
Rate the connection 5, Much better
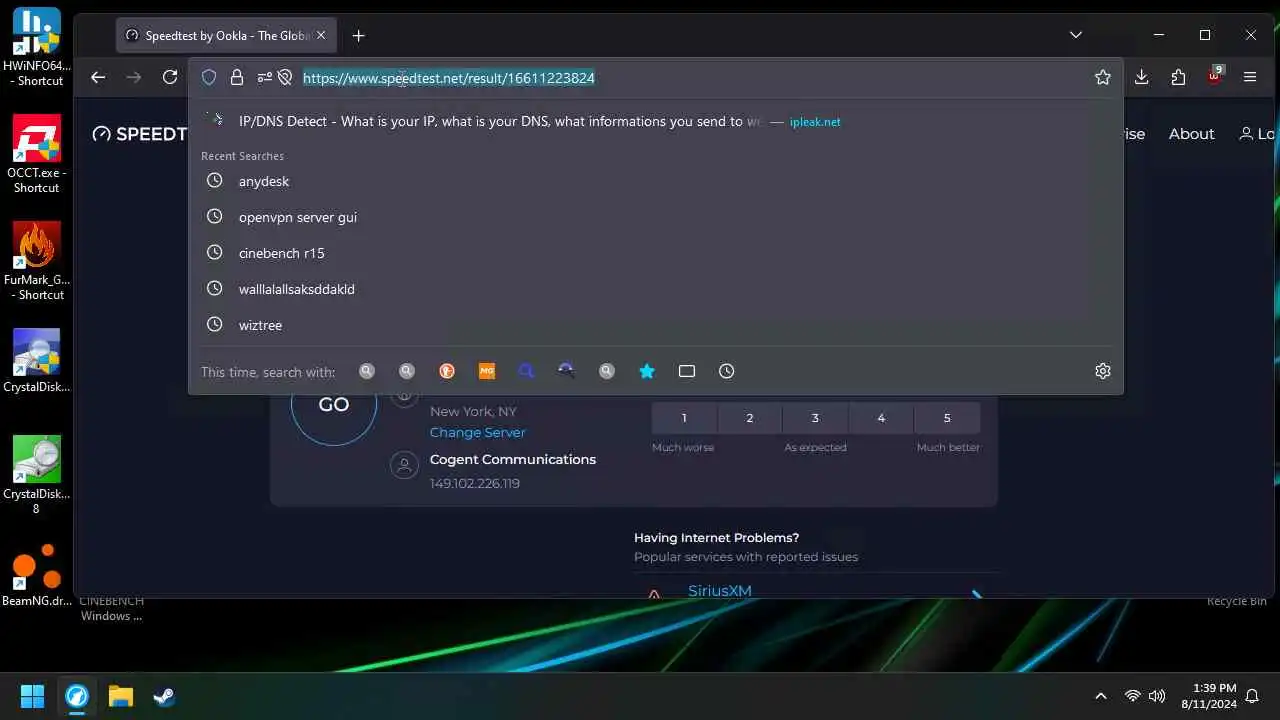[x=947, y=418]
